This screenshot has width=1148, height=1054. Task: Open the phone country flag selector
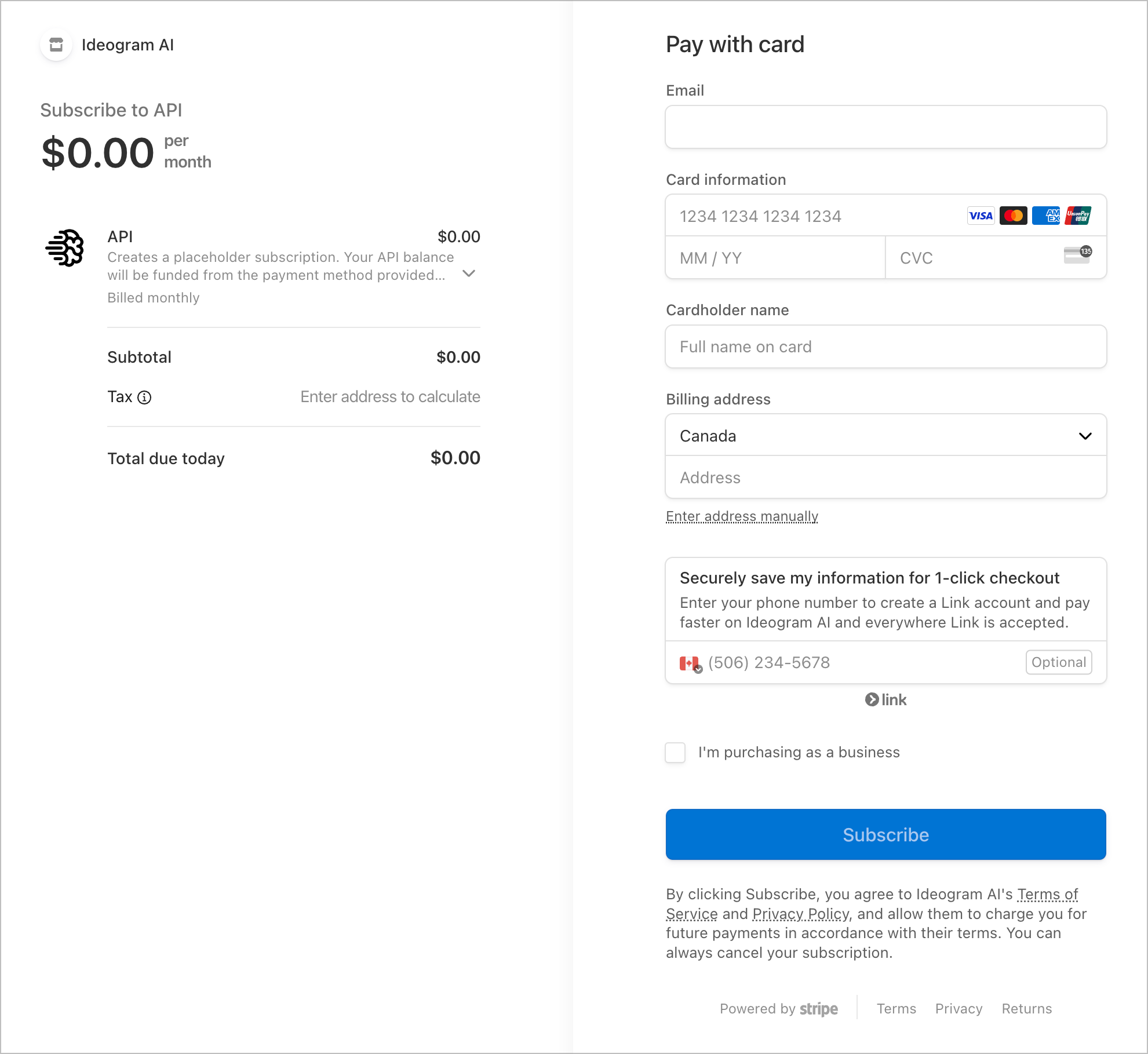click(690, 662)
